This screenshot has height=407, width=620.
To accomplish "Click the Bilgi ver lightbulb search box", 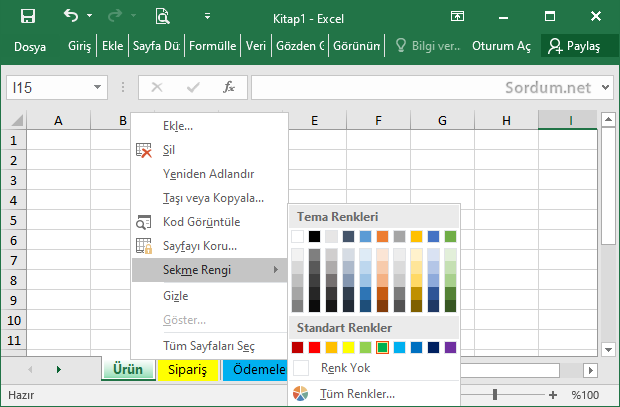I will point(428,46).
